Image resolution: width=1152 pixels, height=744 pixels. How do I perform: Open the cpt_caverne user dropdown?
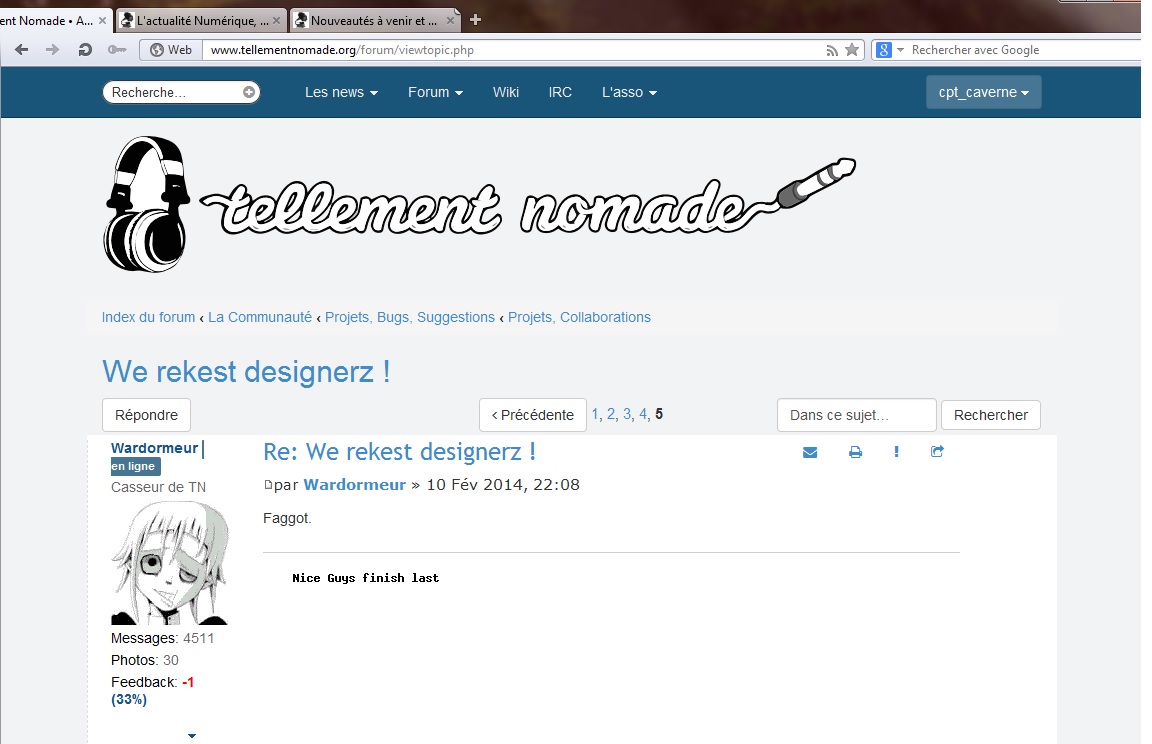(983, 92)
